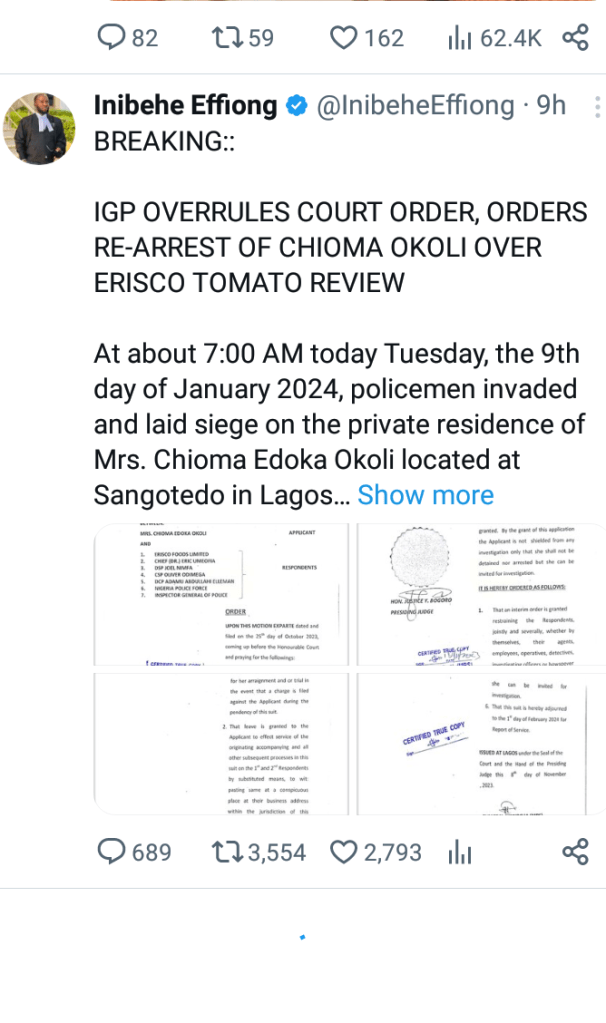606x1023 pixels.
Task: Open the bottom-left court document image
Action: pos(221,742)
